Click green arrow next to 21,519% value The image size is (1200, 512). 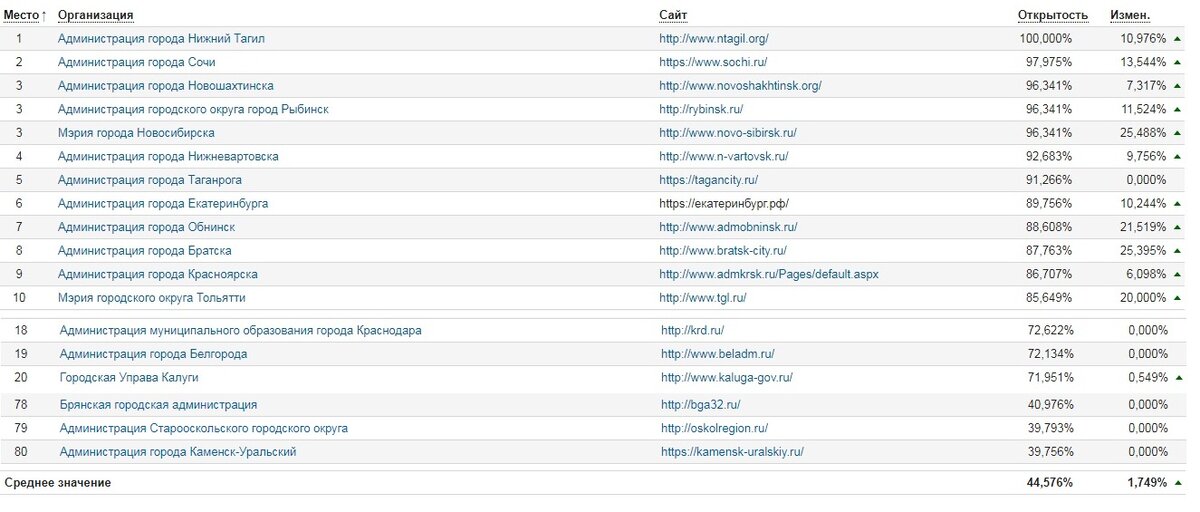tap(1178, 227)
